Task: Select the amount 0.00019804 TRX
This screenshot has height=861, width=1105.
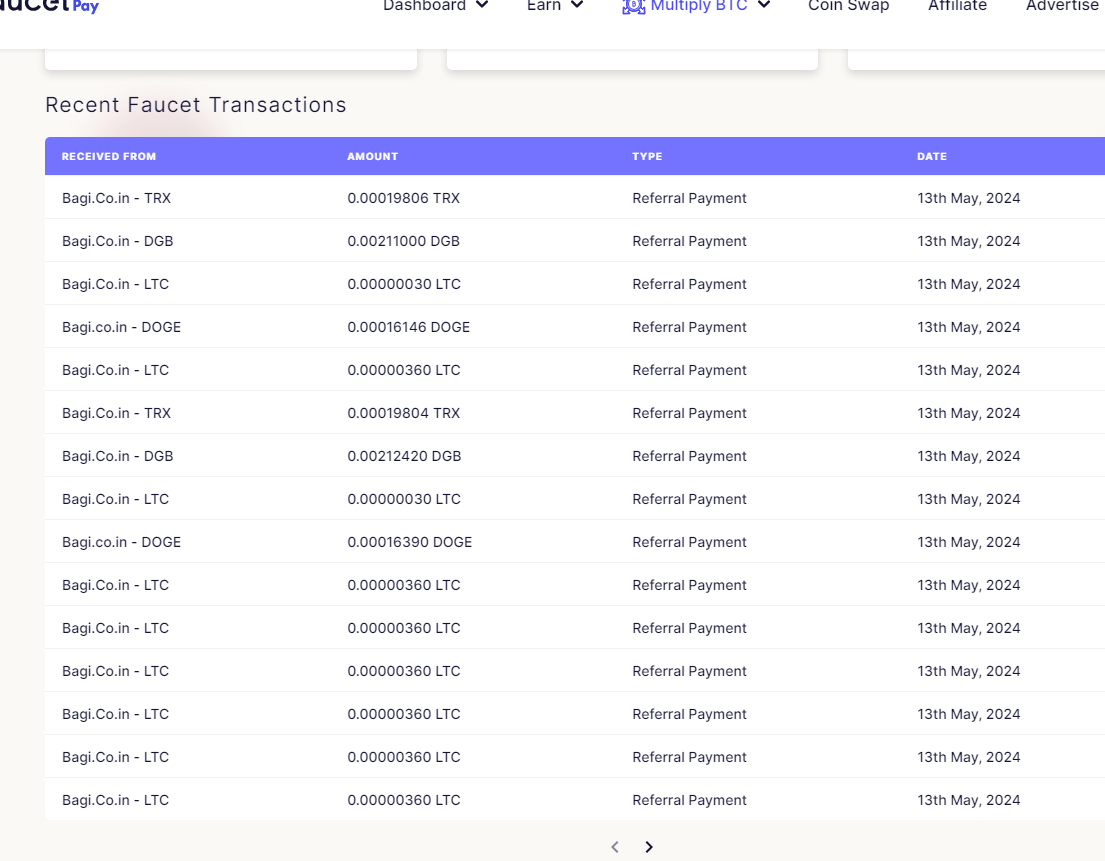Action: [403, 413]
